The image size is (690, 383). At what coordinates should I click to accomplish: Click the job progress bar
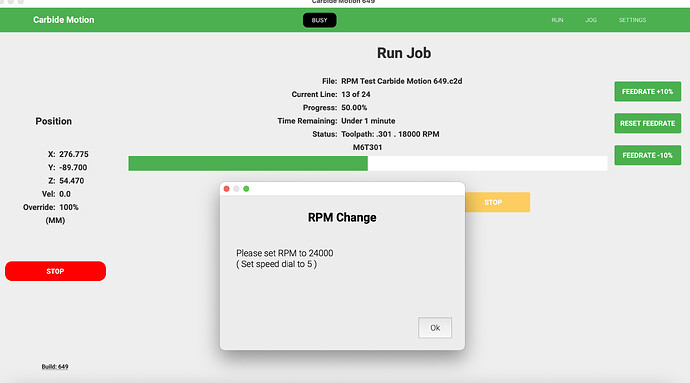coord(368,163)
